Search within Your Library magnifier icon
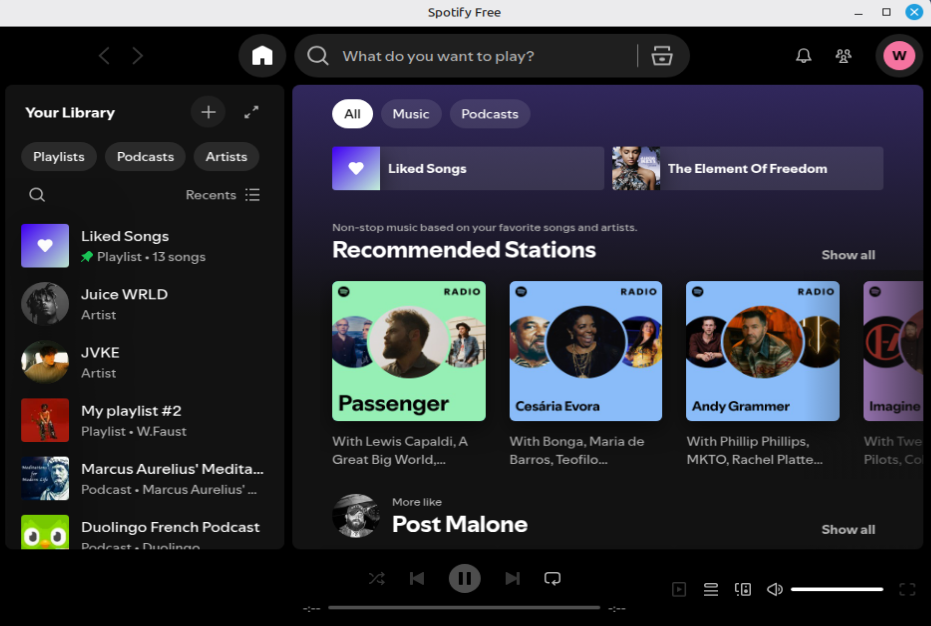 pos(37,195)
